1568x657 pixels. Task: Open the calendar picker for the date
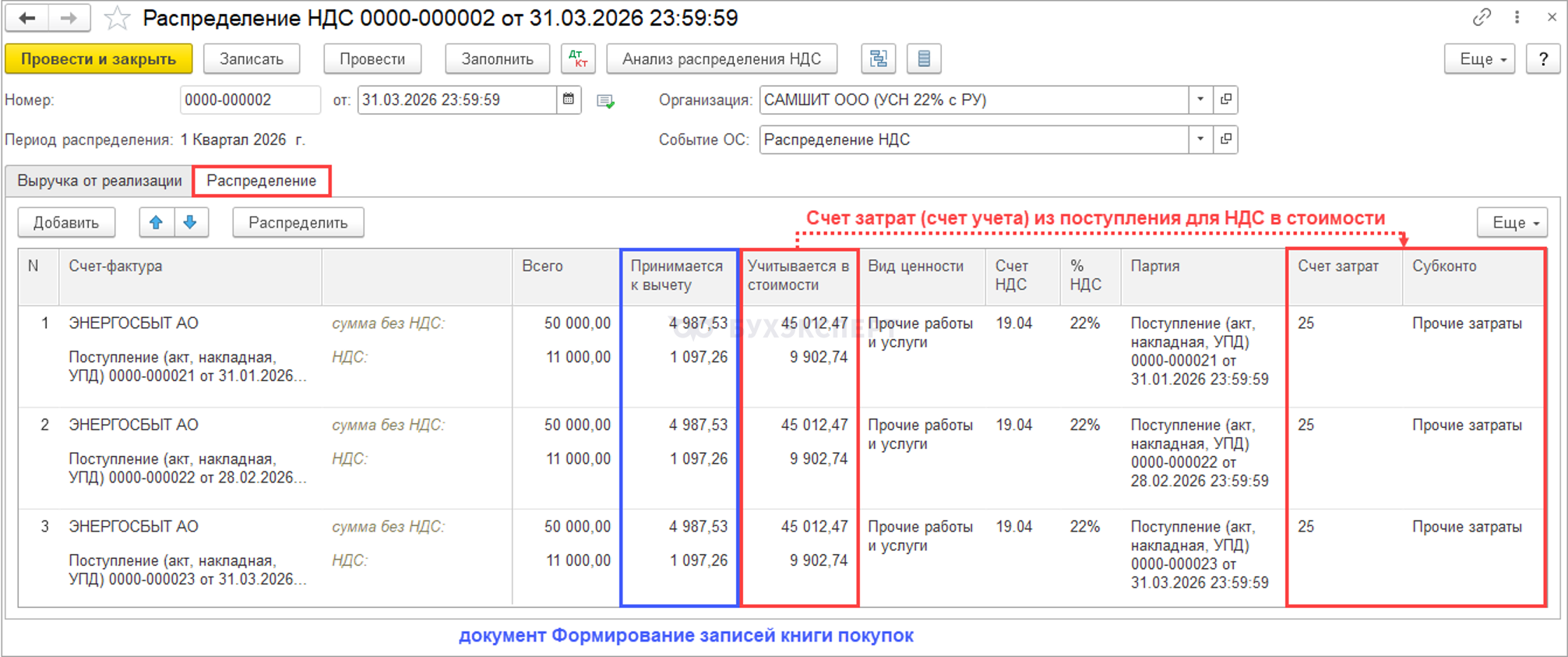tap(569, 100)
